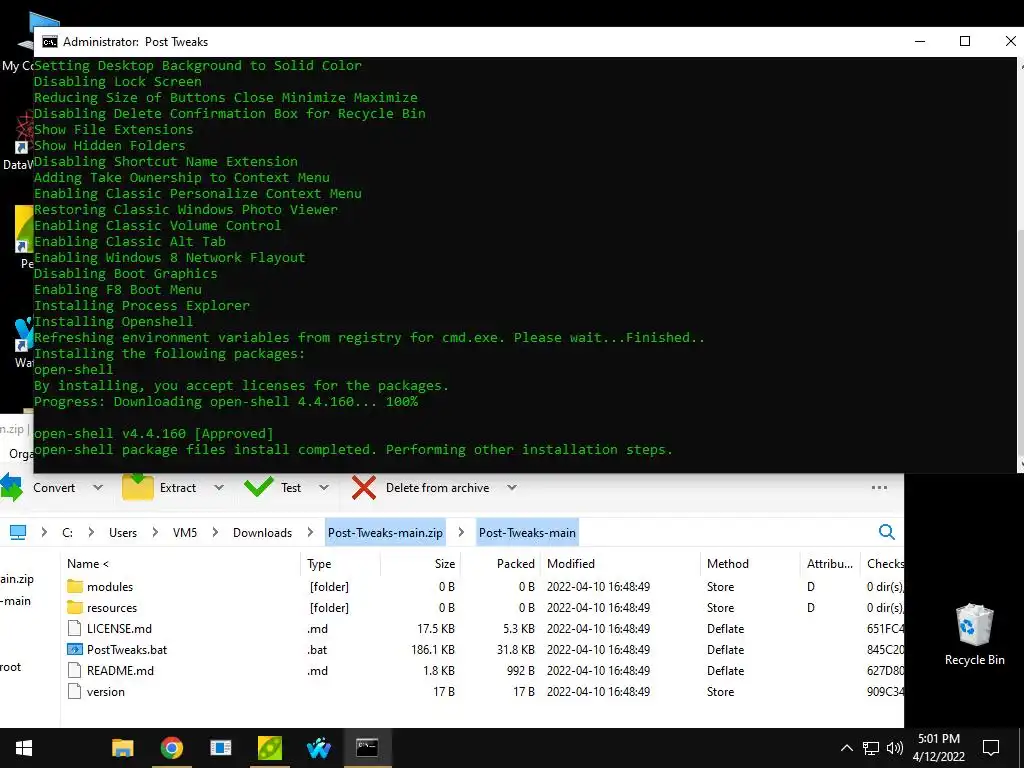Click breadcrumb chevron after Post-Tweaks-main.zip

[461, 532]
